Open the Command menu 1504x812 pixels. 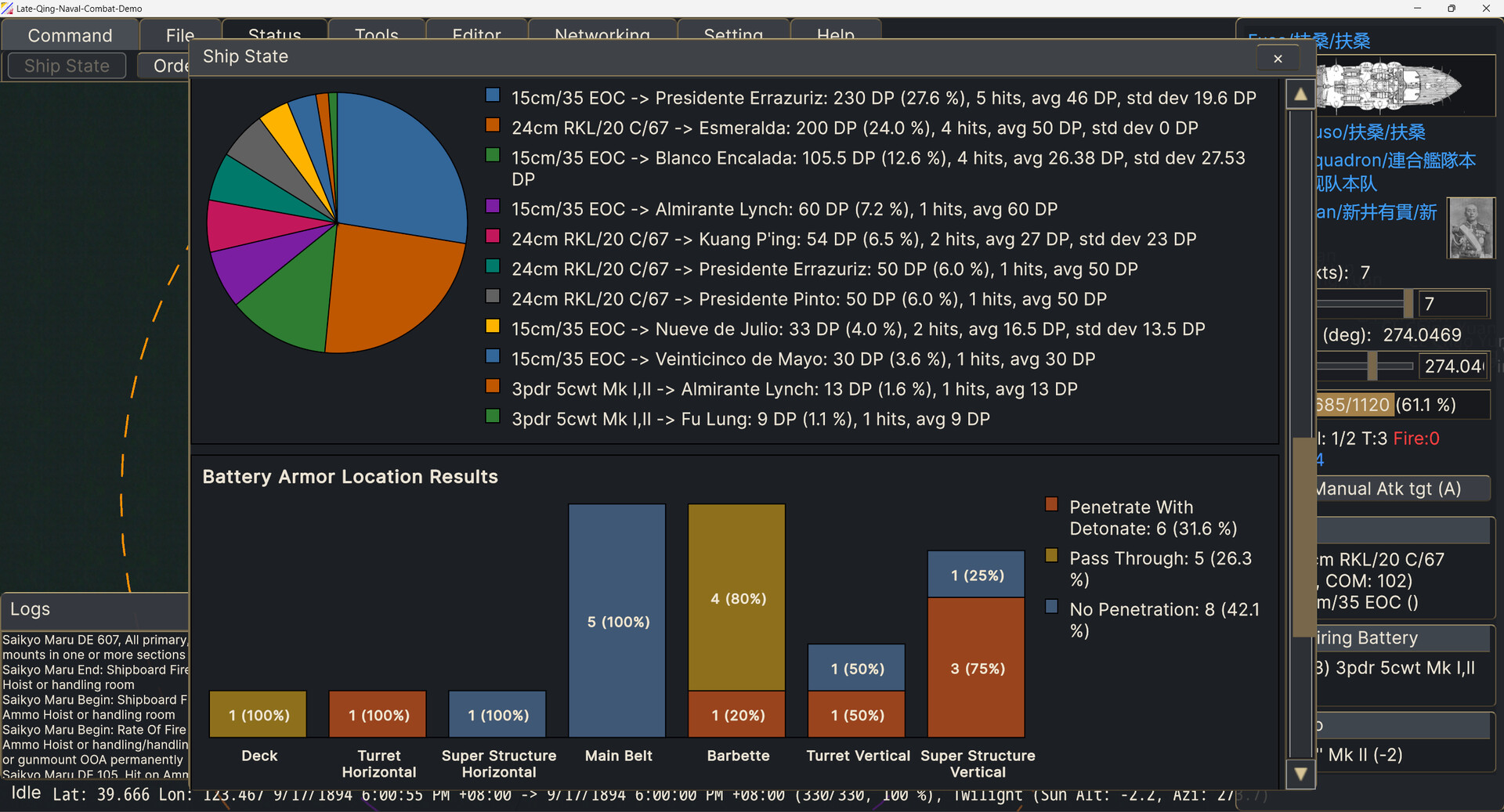(70, 36)
